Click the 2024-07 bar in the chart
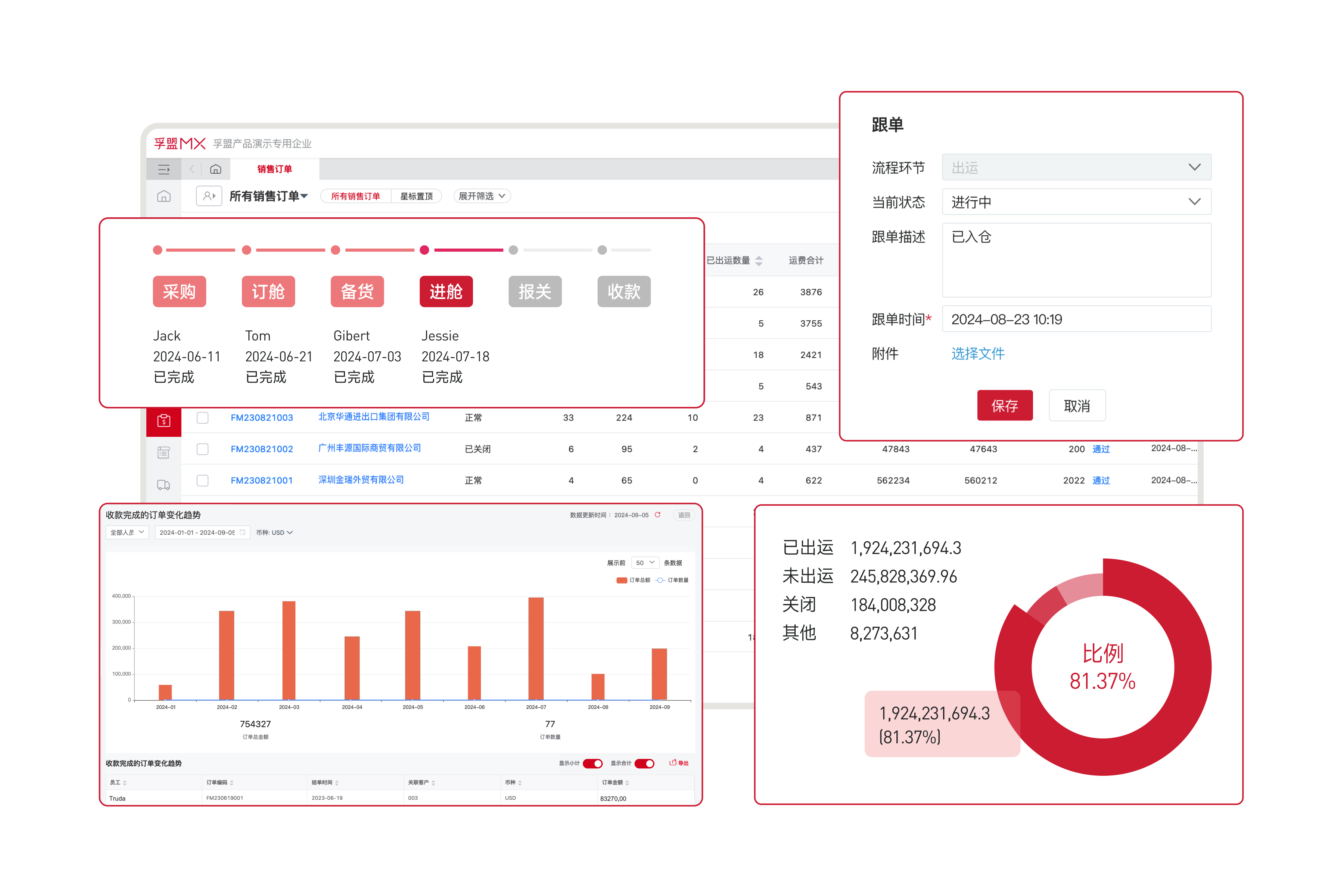Image resolution: width=1344 pixels, height=896 pixels. (536, 648)
